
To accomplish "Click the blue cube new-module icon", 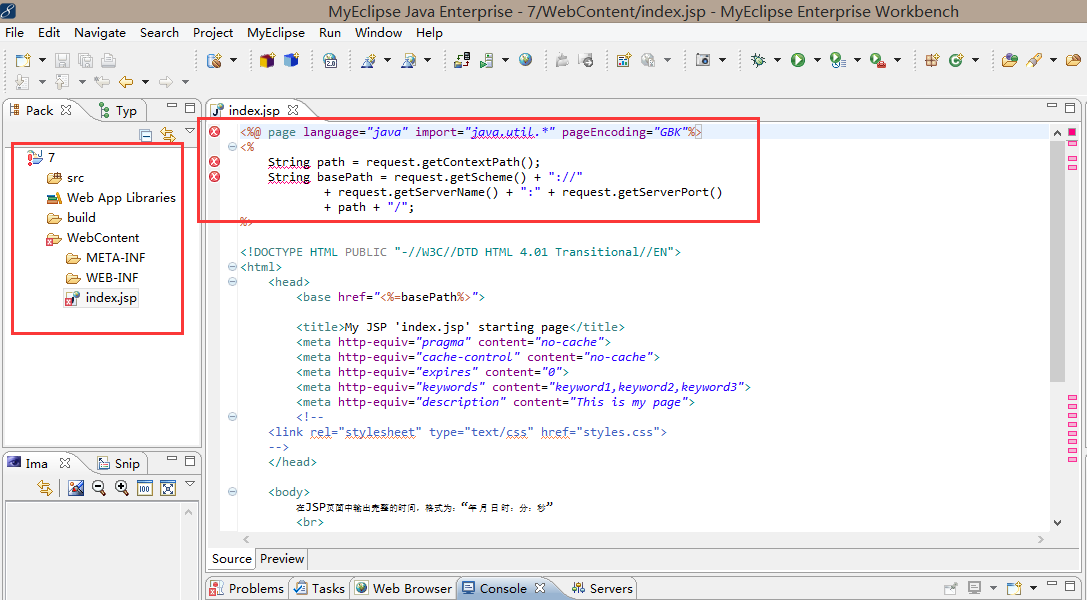I will point(291,60).
